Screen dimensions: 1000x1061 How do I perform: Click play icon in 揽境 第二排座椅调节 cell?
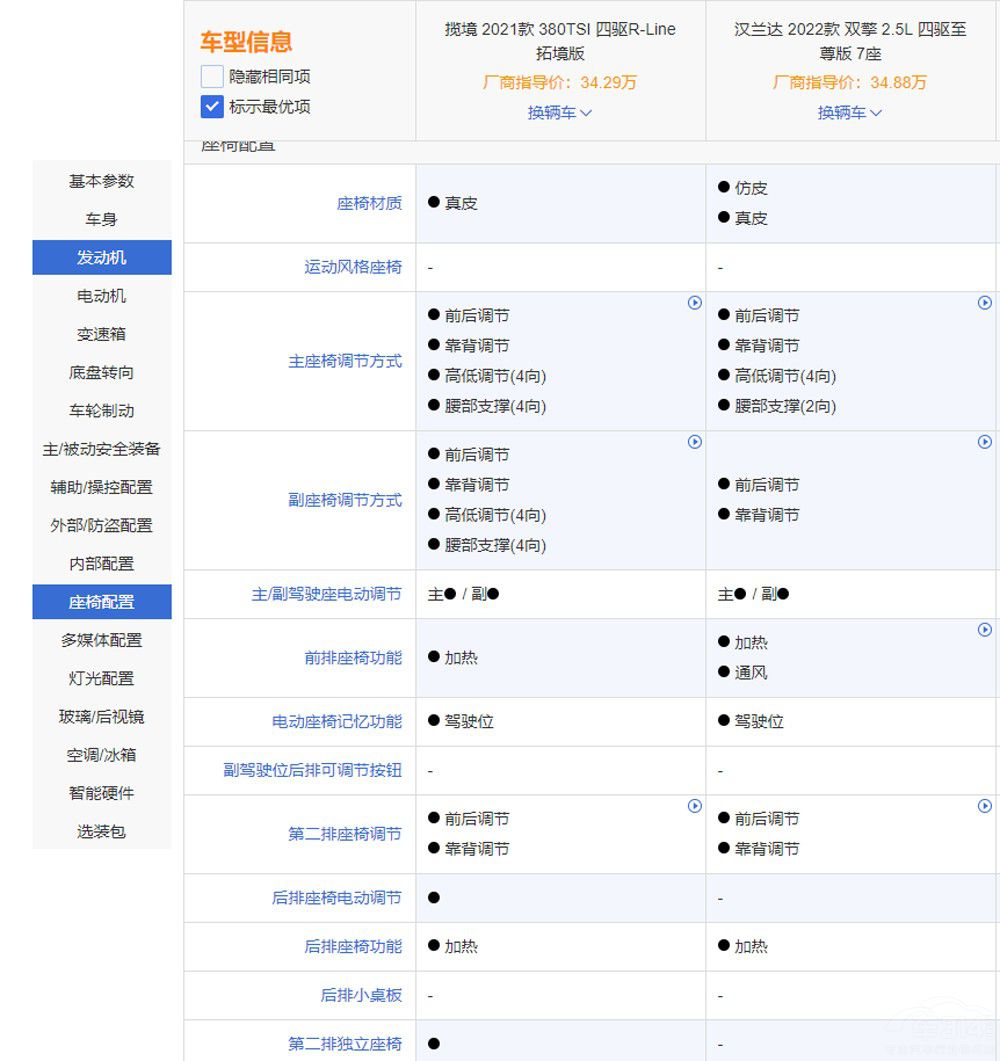[x=694, y=806]
